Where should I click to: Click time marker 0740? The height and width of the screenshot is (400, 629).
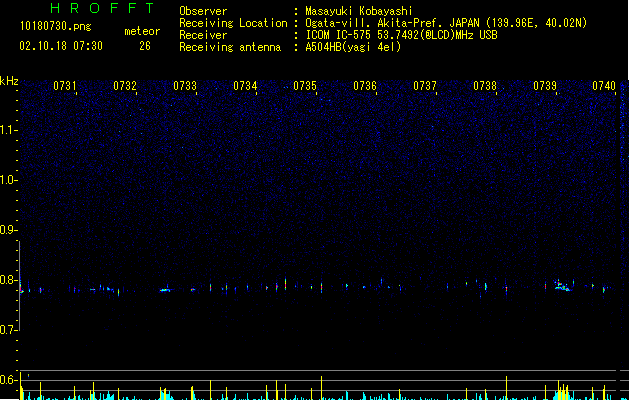tap(604, 86)
